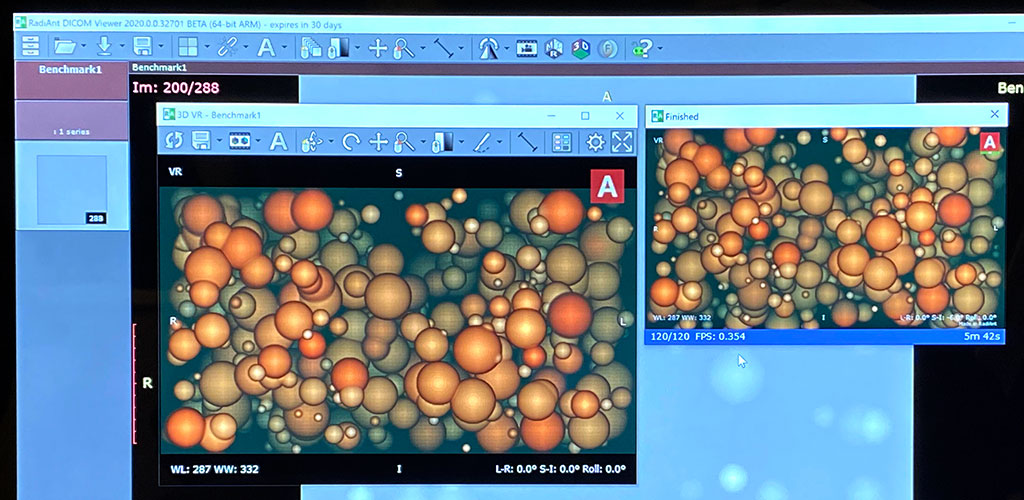Select the main toolbar length measurement tool

(444, 48)
